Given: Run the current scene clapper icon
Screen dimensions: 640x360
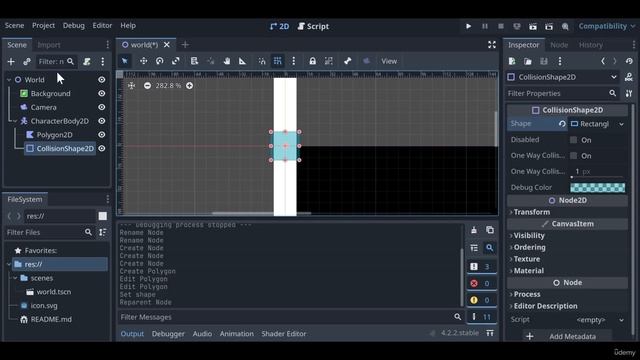Looking at the screenshot, I should tap(533, 27).
